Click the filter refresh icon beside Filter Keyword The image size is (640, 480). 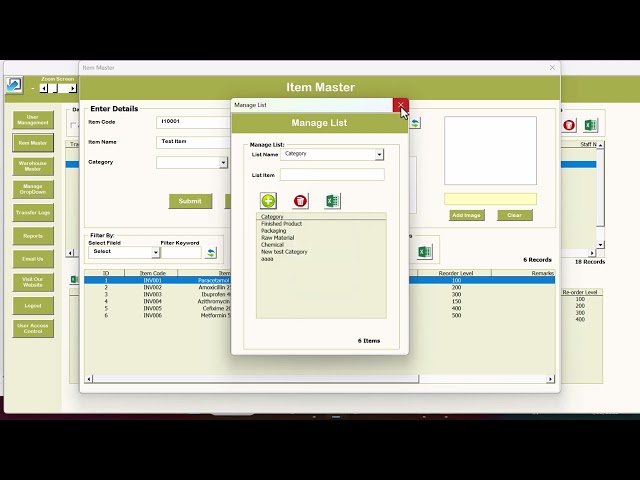coord(211,253)
